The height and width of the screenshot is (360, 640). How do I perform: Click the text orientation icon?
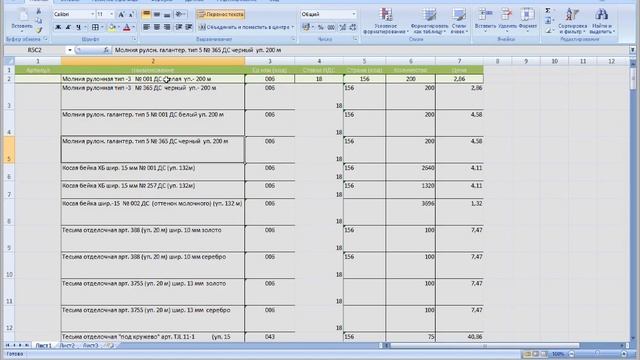click(x=179, y=15)
